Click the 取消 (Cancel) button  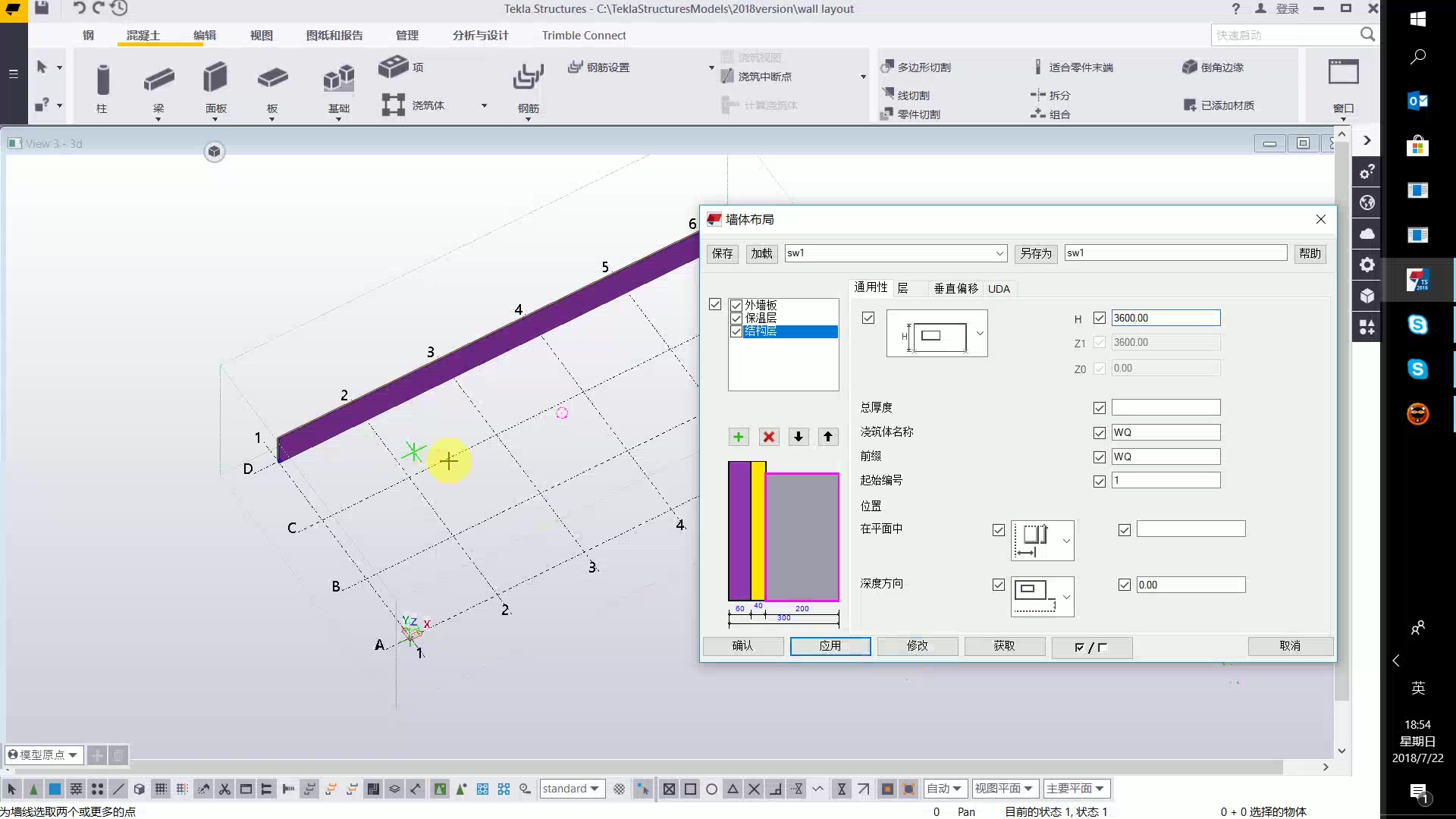pyautogui.click(x=1289, y=646)
